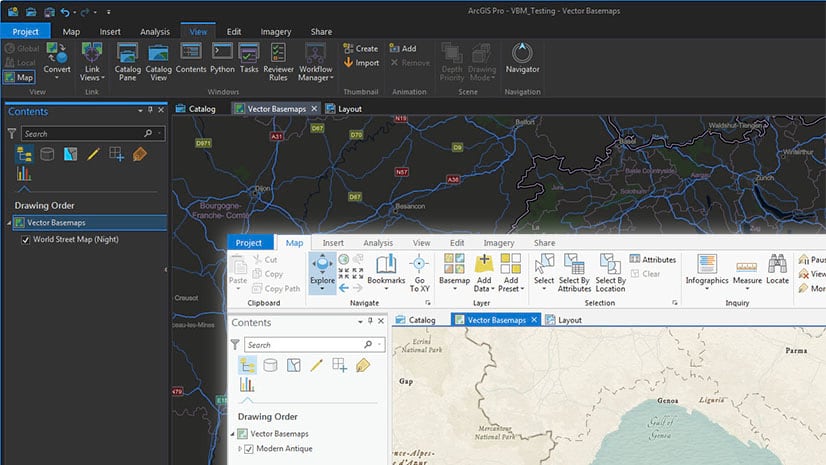826x465 pixels.
Task: Pin the dark Contents pane
Action: coord(150,110)
